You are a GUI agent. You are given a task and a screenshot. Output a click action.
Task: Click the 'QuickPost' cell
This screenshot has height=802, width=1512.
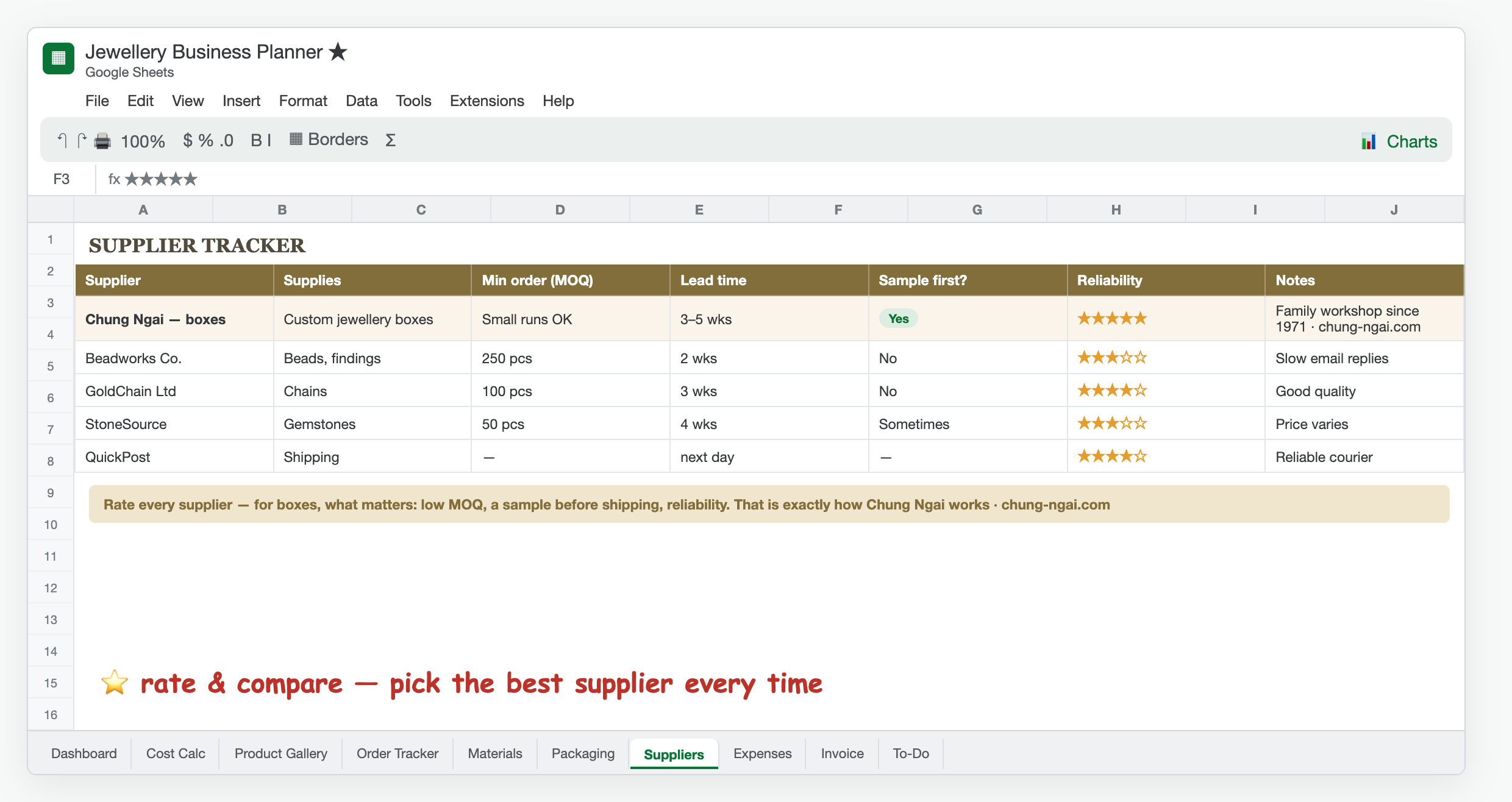[x=174, y=457]
